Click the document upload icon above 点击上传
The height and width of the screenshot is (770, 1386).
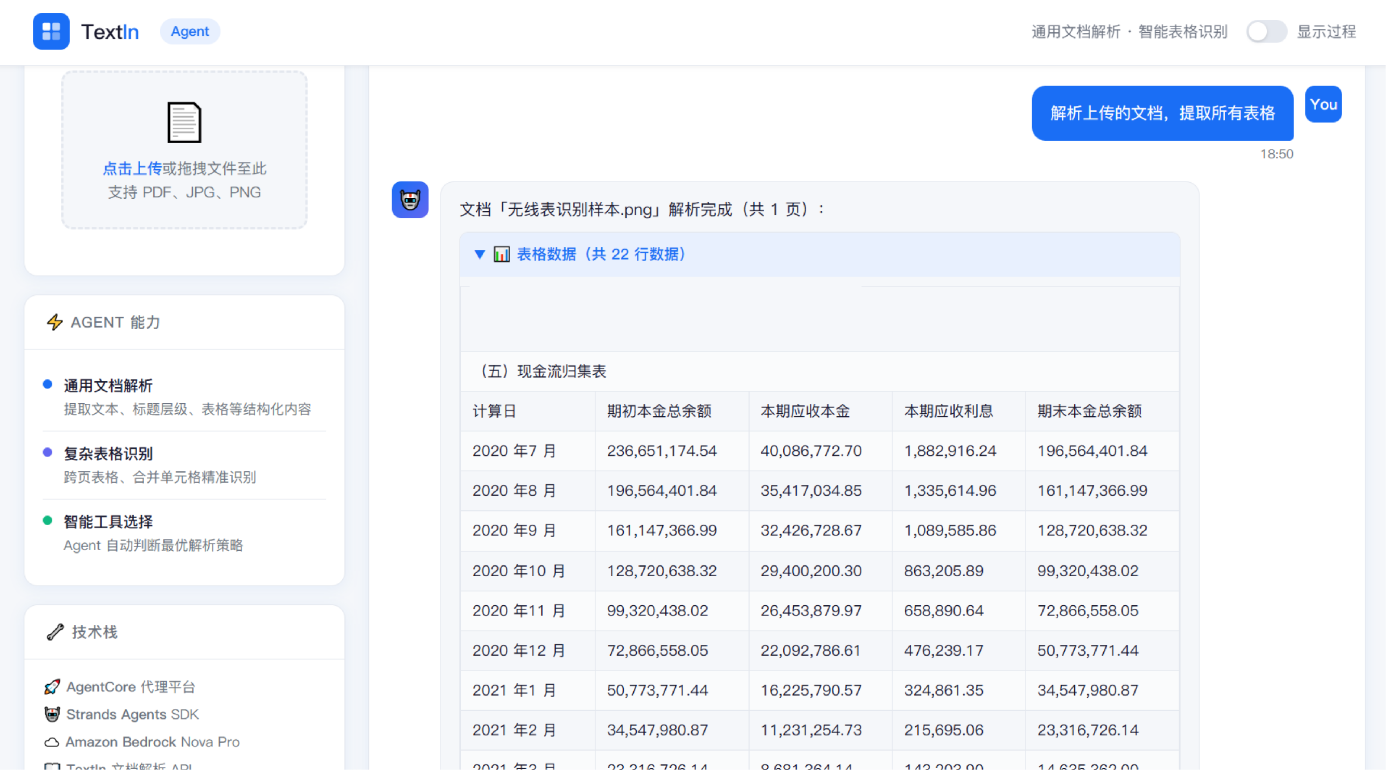184,122
